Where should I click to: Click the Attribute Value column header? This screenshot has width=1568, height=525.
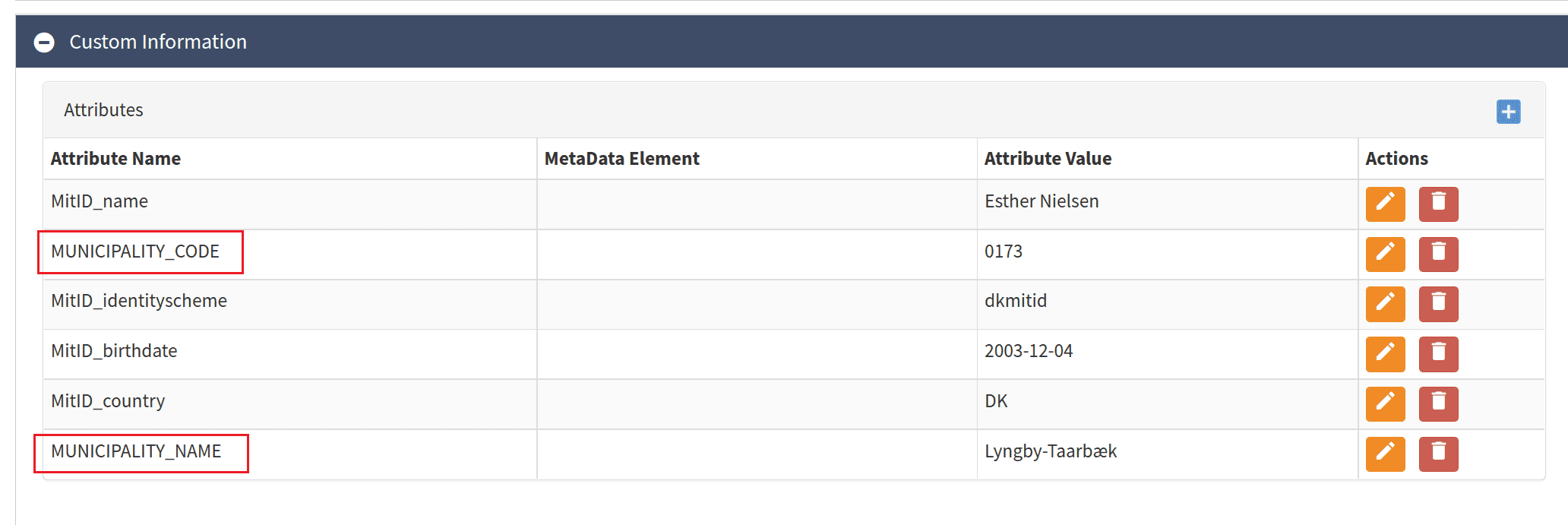tap(1048, 159)
